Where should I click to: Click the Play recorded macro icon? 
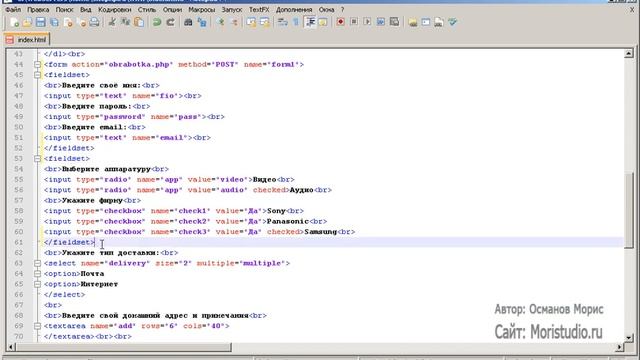(367, 22)
